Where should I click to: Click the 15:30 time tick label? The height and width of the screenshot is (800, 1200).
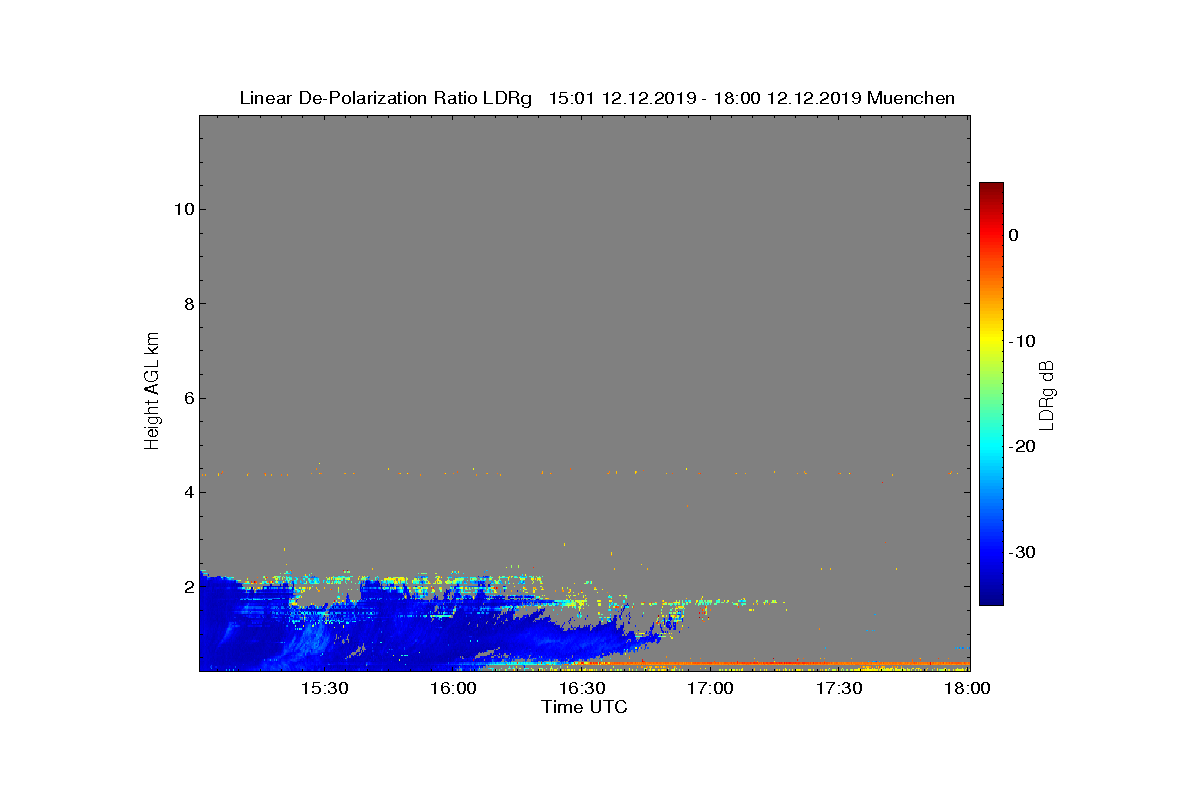pos(324,688)
